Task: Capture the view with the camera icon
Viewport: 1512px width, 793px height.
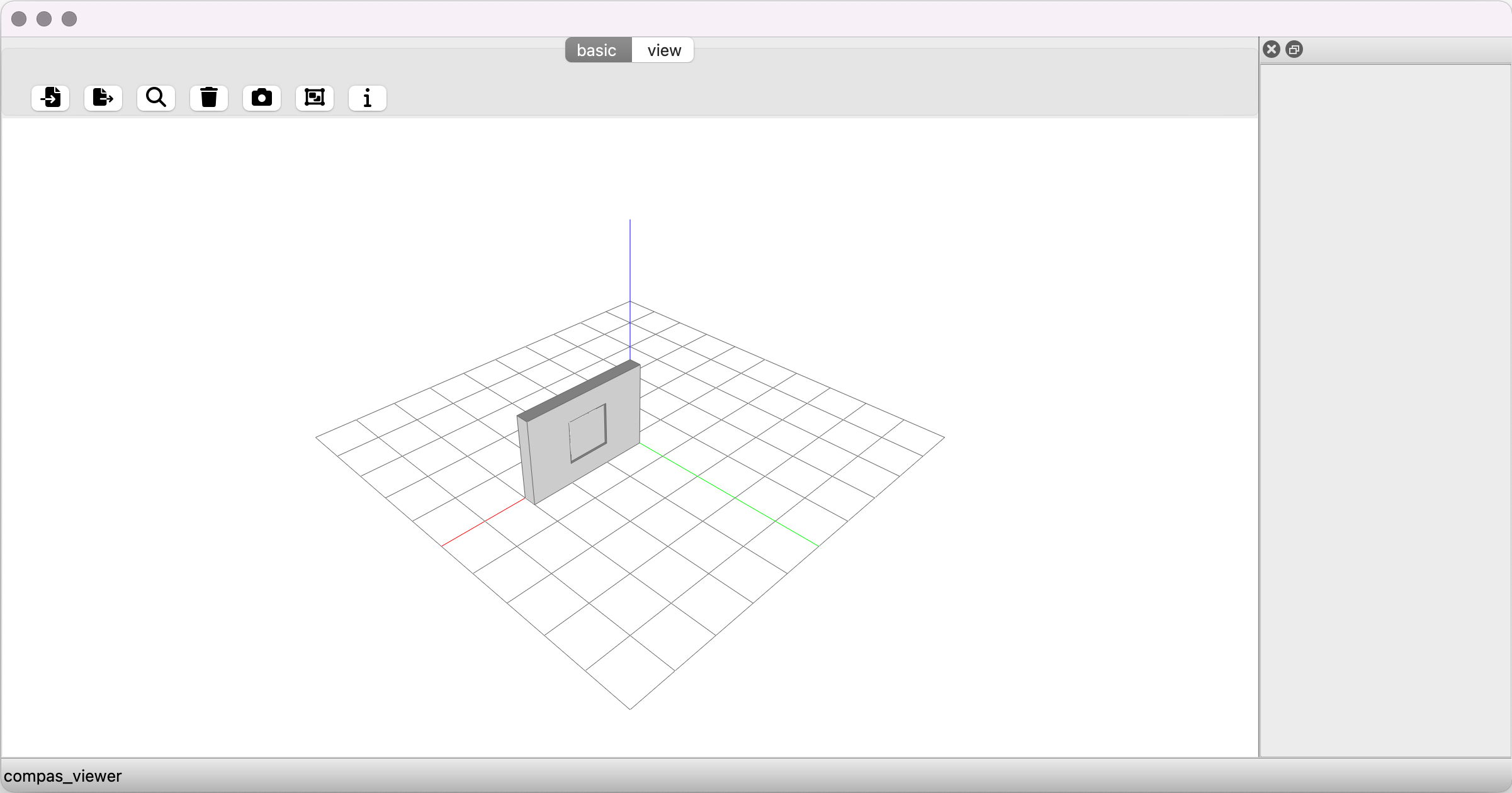Action: coord(262,98)
